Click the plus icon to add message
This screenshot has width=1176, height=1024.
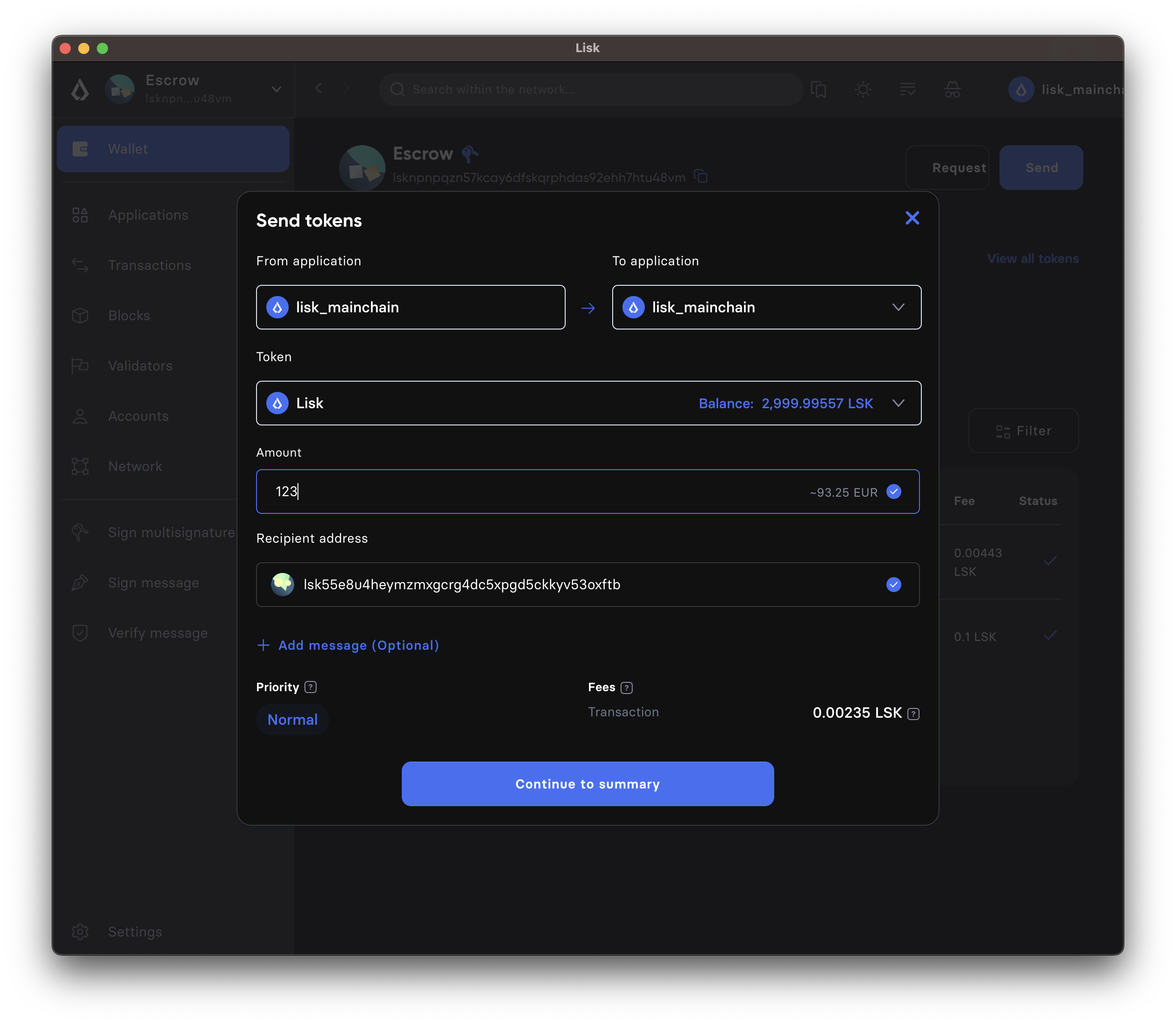click(x=264, y=645)
